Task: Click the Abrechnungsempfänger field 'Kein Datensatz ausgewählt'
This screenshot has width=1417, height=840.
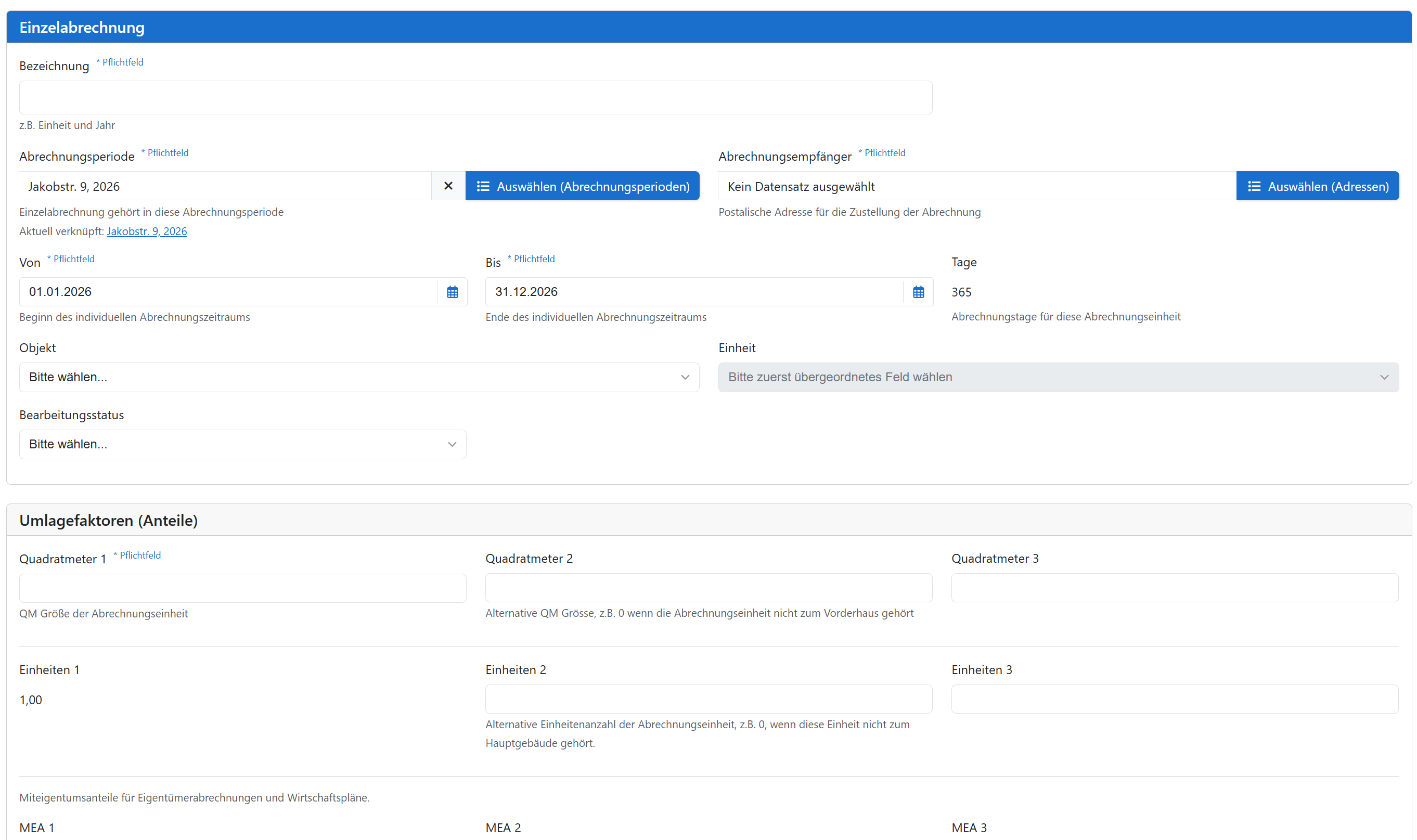Action: click(976, 186)
